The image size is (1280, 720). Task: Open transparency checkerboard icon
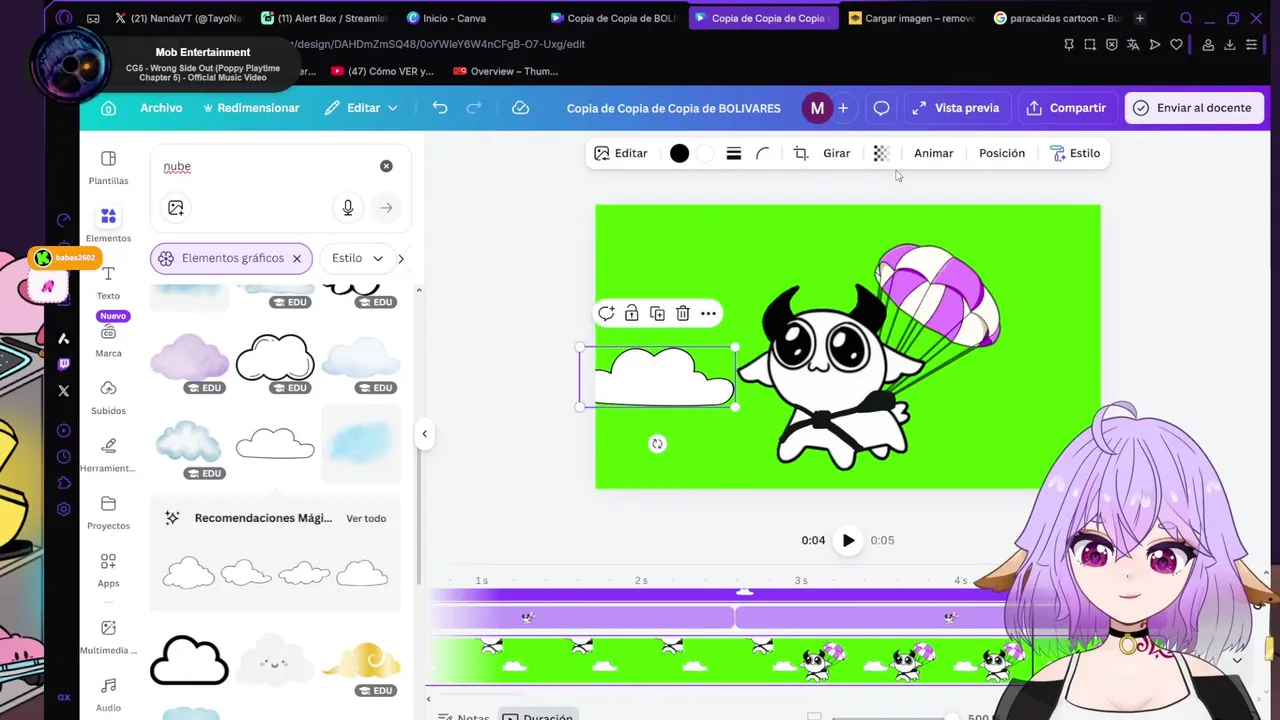point(881,153)
